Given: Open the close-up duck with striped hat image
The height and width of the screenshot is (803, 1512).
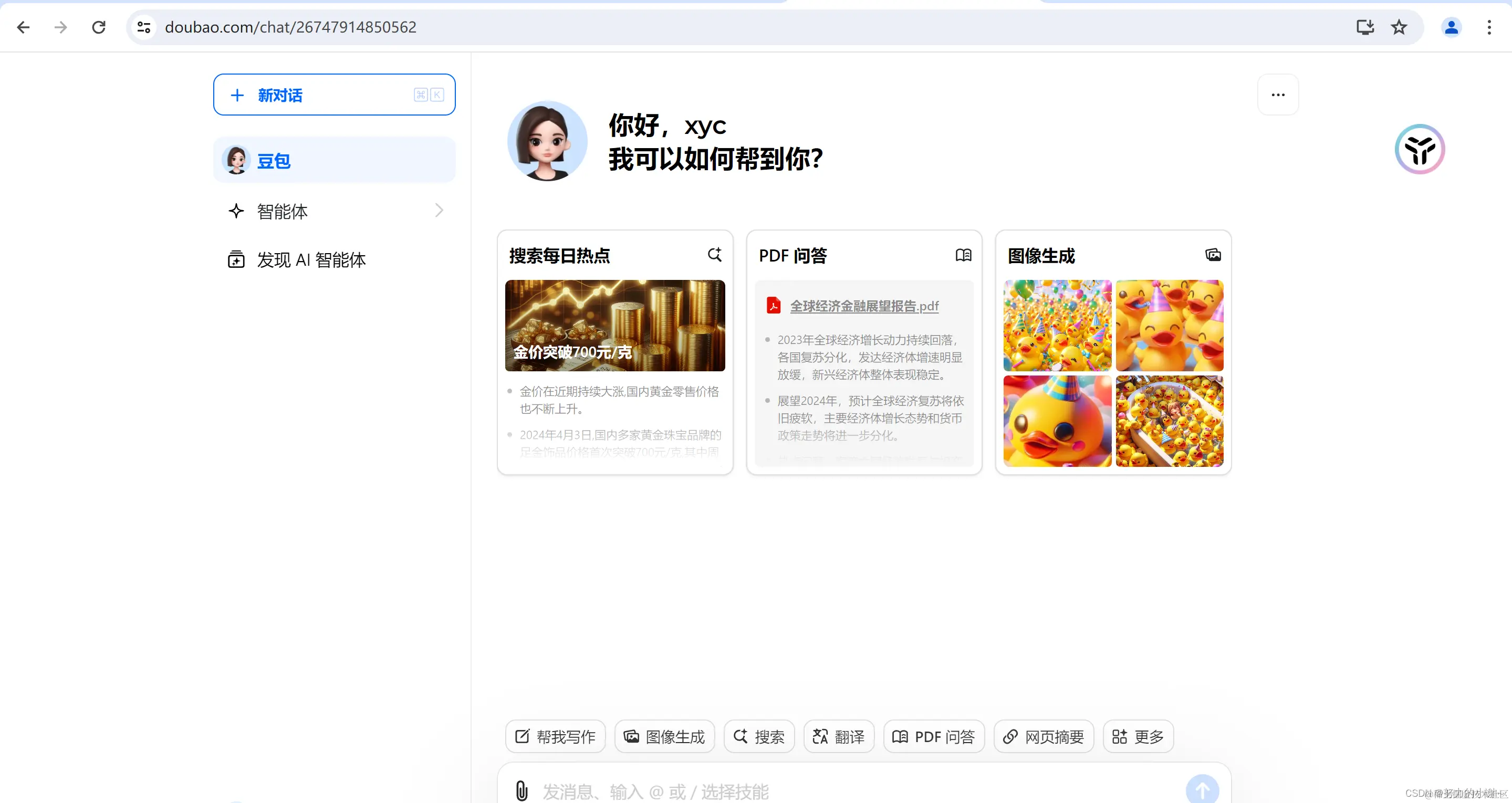Looking at the screenshot, I should [x=1057, y=421].
